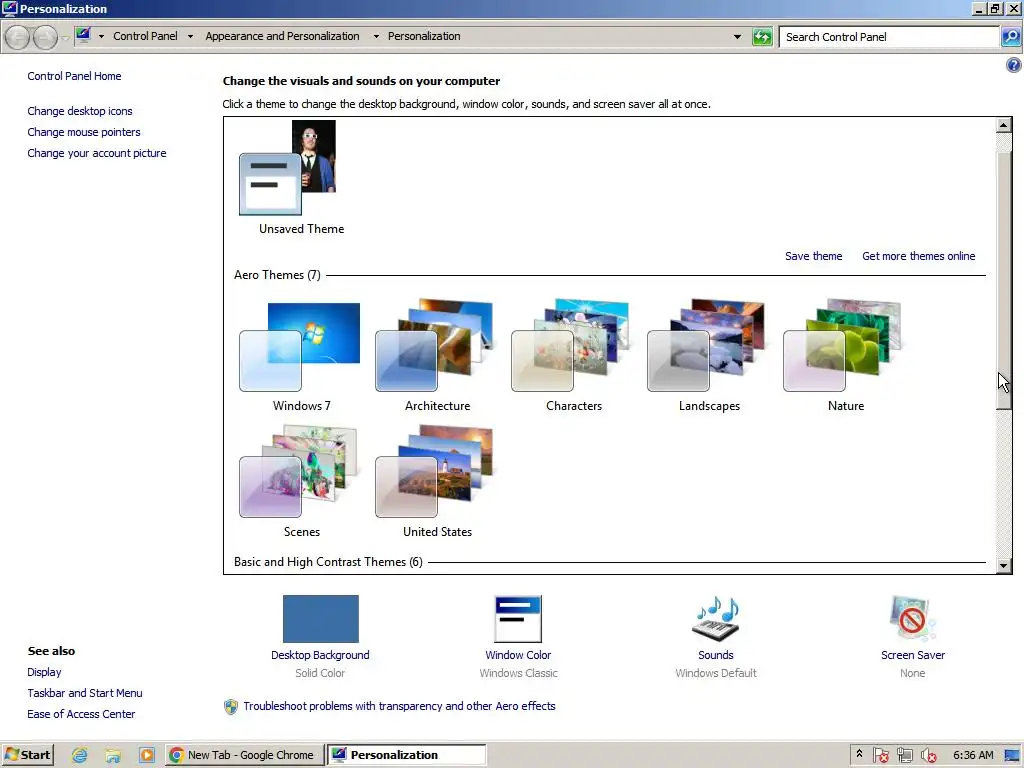Apply the Windows 7 Aero theme
The height and width of the screenshot is (768, 1024).
(x=300, y=347)
